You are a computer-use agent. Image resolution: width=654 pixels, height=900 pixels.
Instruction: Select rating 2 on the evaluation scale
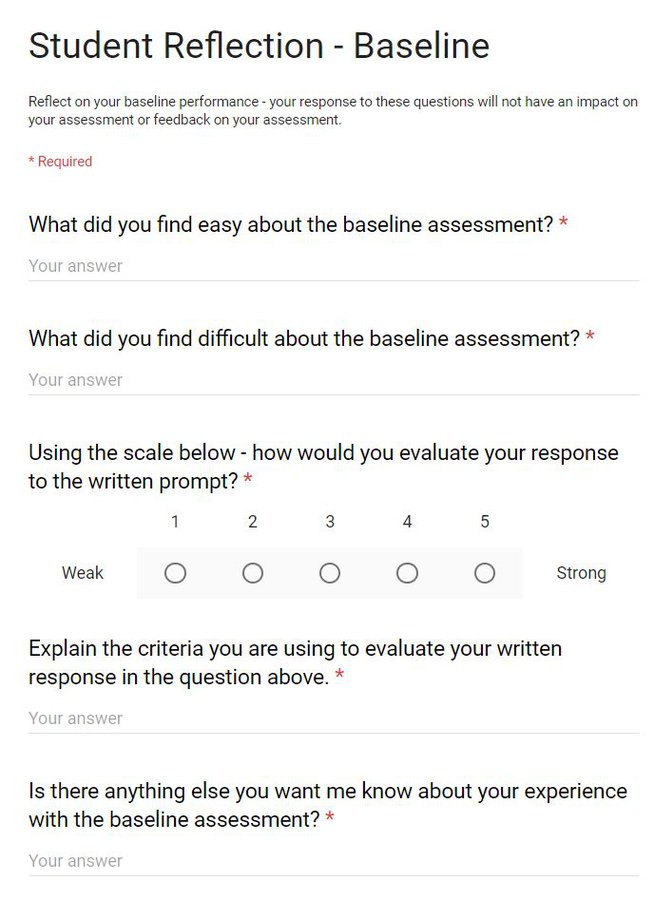tap(252, 573)
